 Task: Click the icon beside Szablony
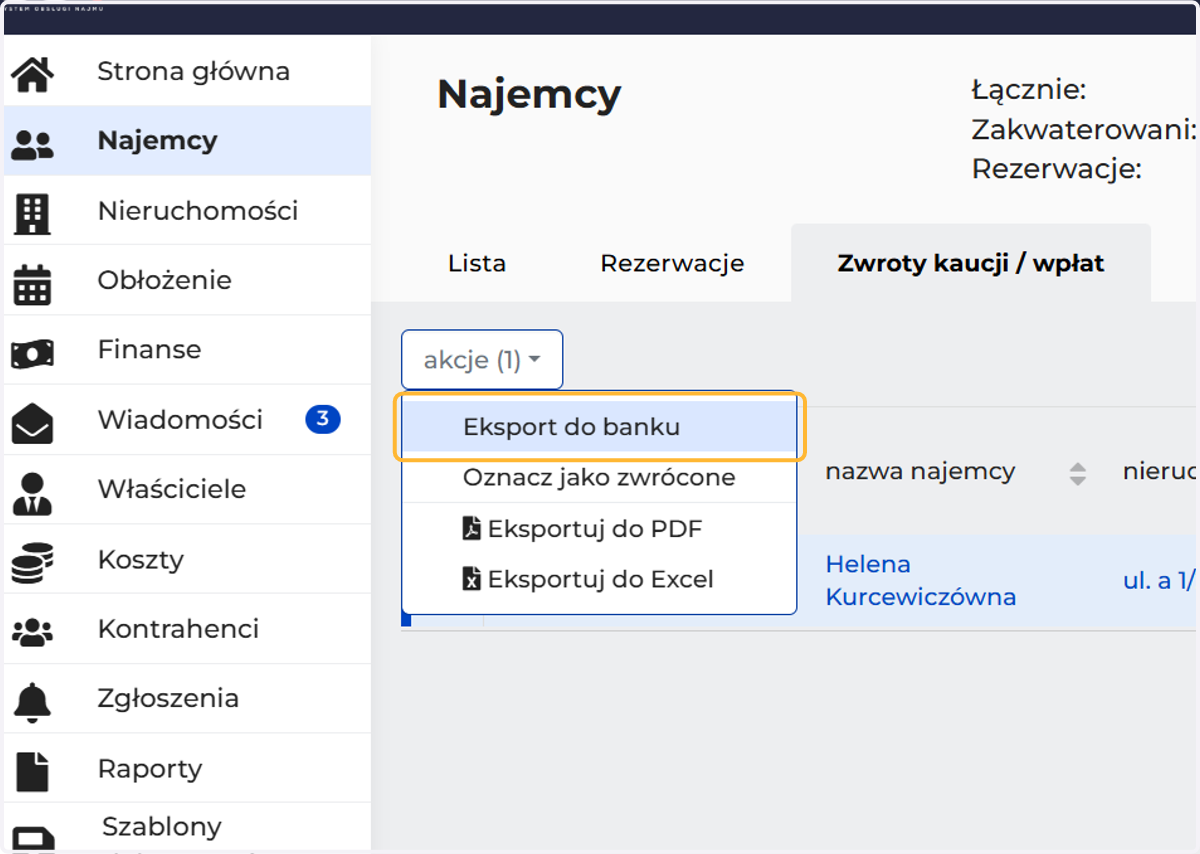[32, 838]
